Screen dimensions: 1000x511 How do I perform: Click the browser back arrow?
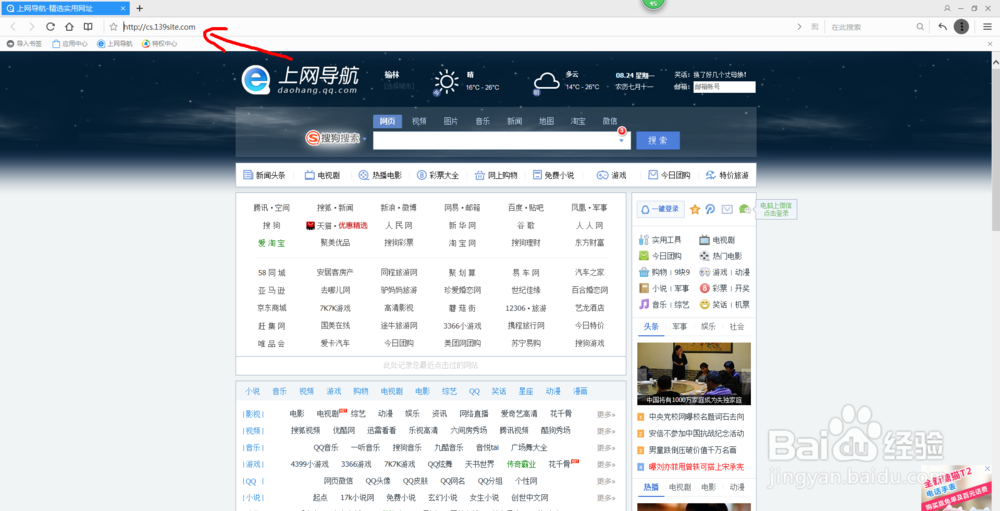(13, 27)
